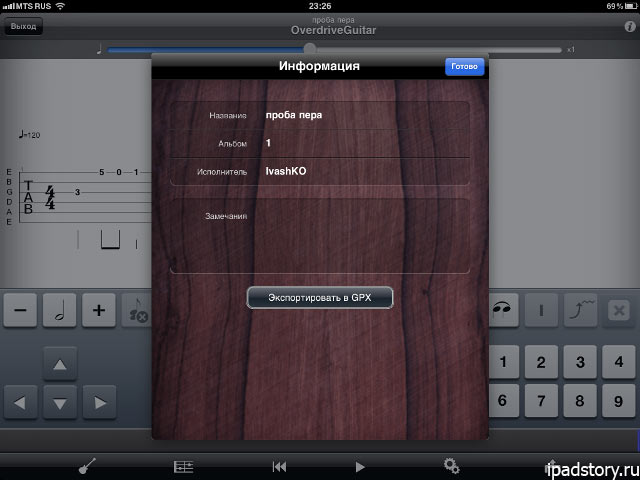
Task: Tap the quarter note icon beside slider
Action: (x=99, y=49)
